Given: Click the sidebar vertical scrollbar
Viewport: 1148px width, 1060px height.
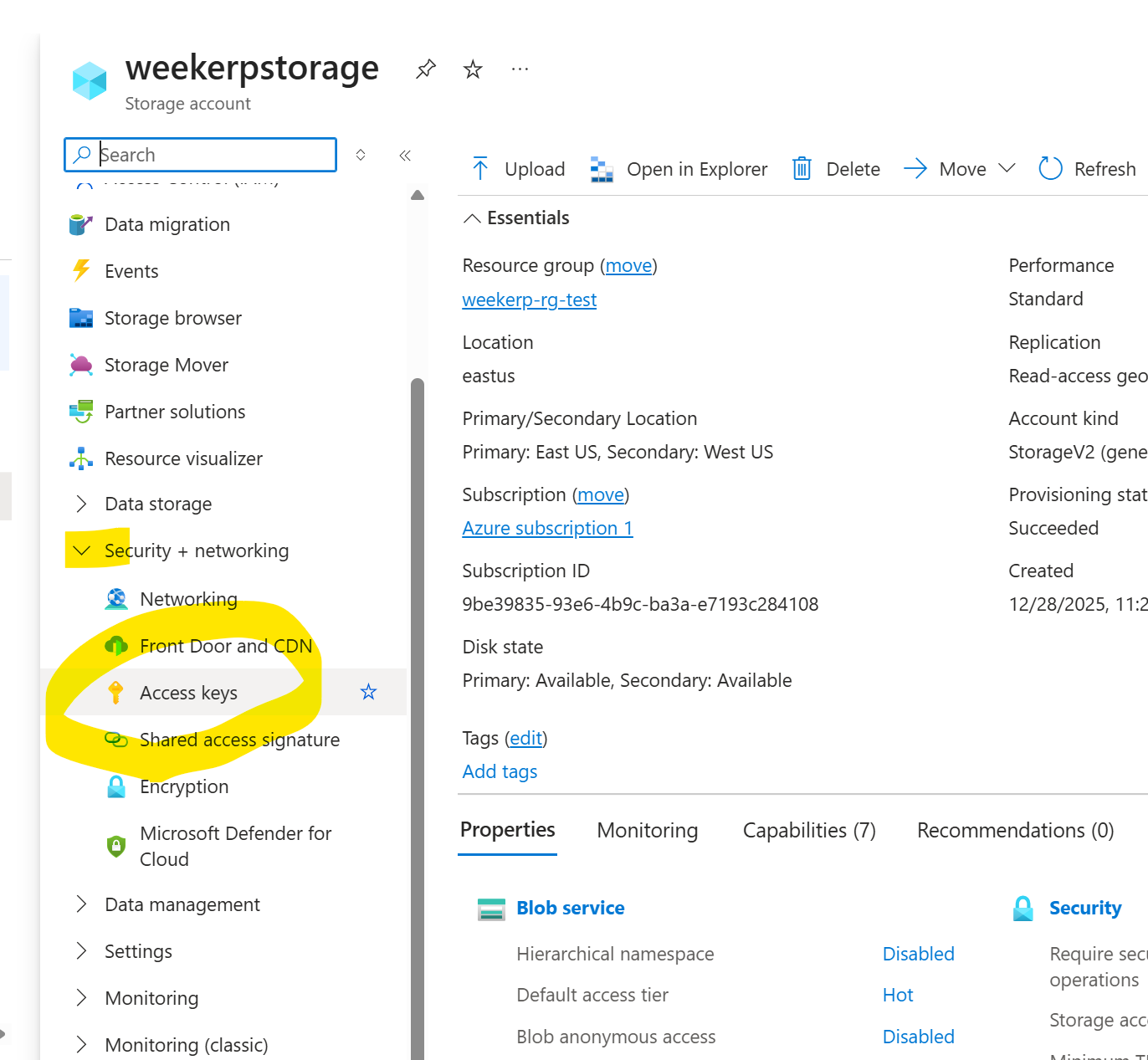Looking at the screenshot, I should (x=418, y=586).
